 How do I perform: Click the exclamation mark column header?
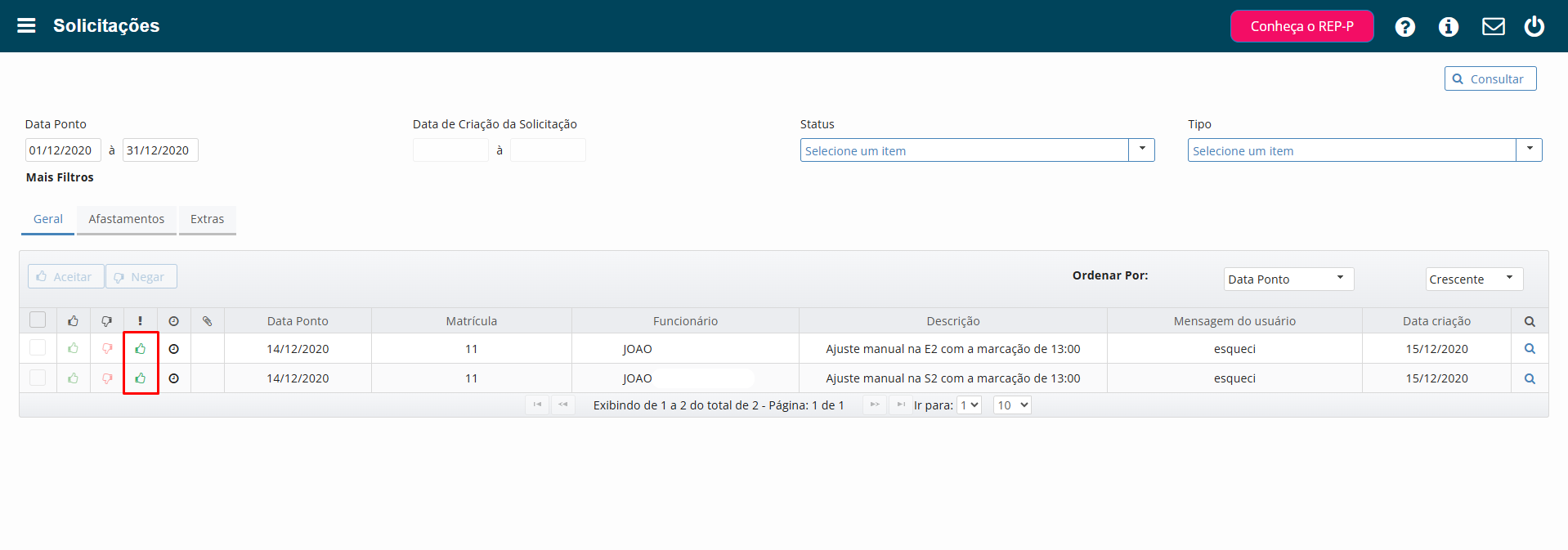coord(141,321)
